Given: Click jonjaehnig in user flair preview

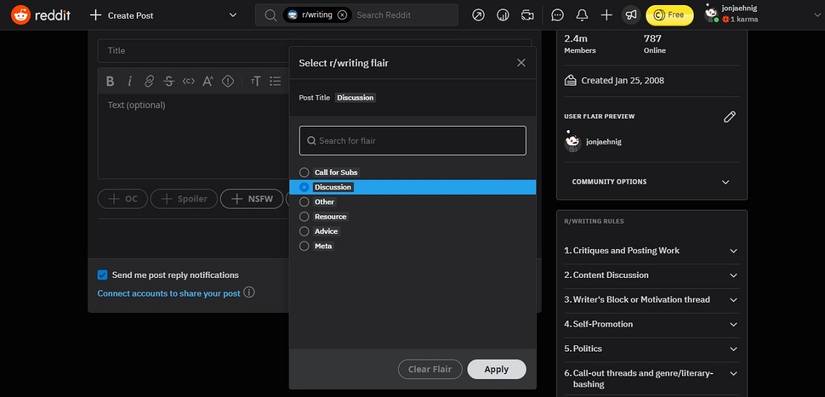Looking at the screenshot, I should [604, 142].
